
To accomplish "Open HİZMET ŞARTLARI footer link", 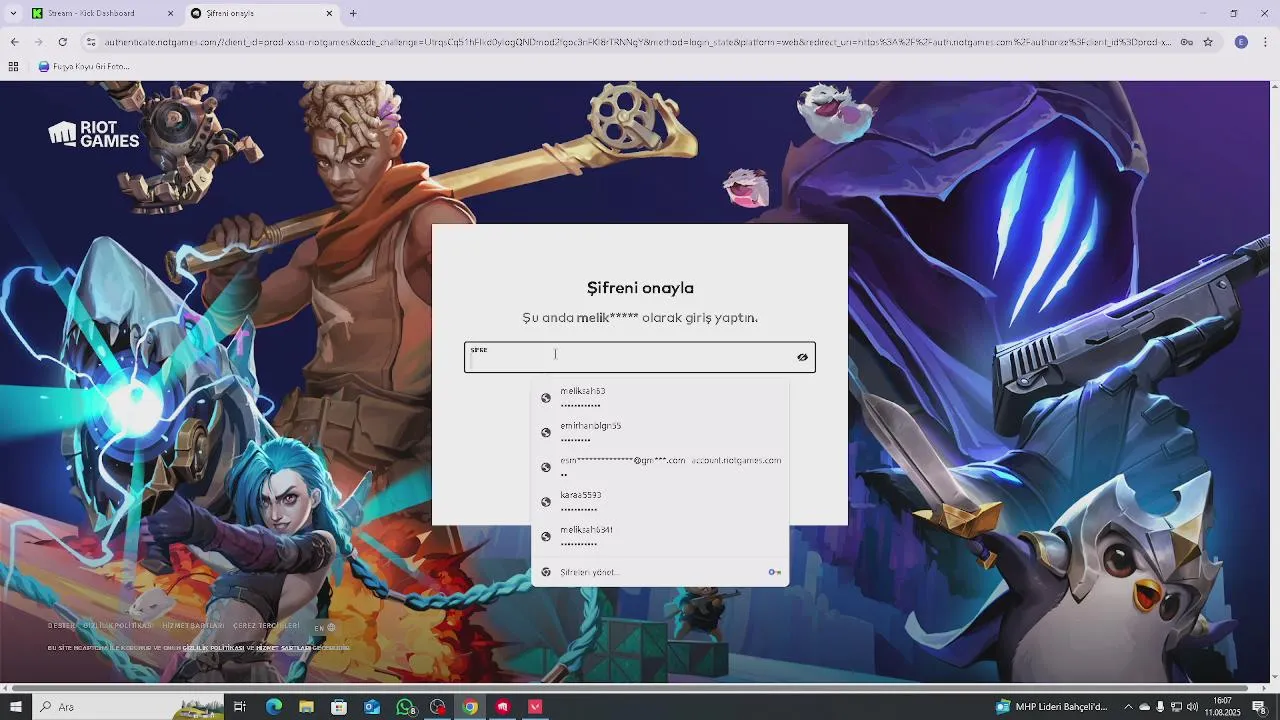I will pyautogui.click(x=193, y=626).
